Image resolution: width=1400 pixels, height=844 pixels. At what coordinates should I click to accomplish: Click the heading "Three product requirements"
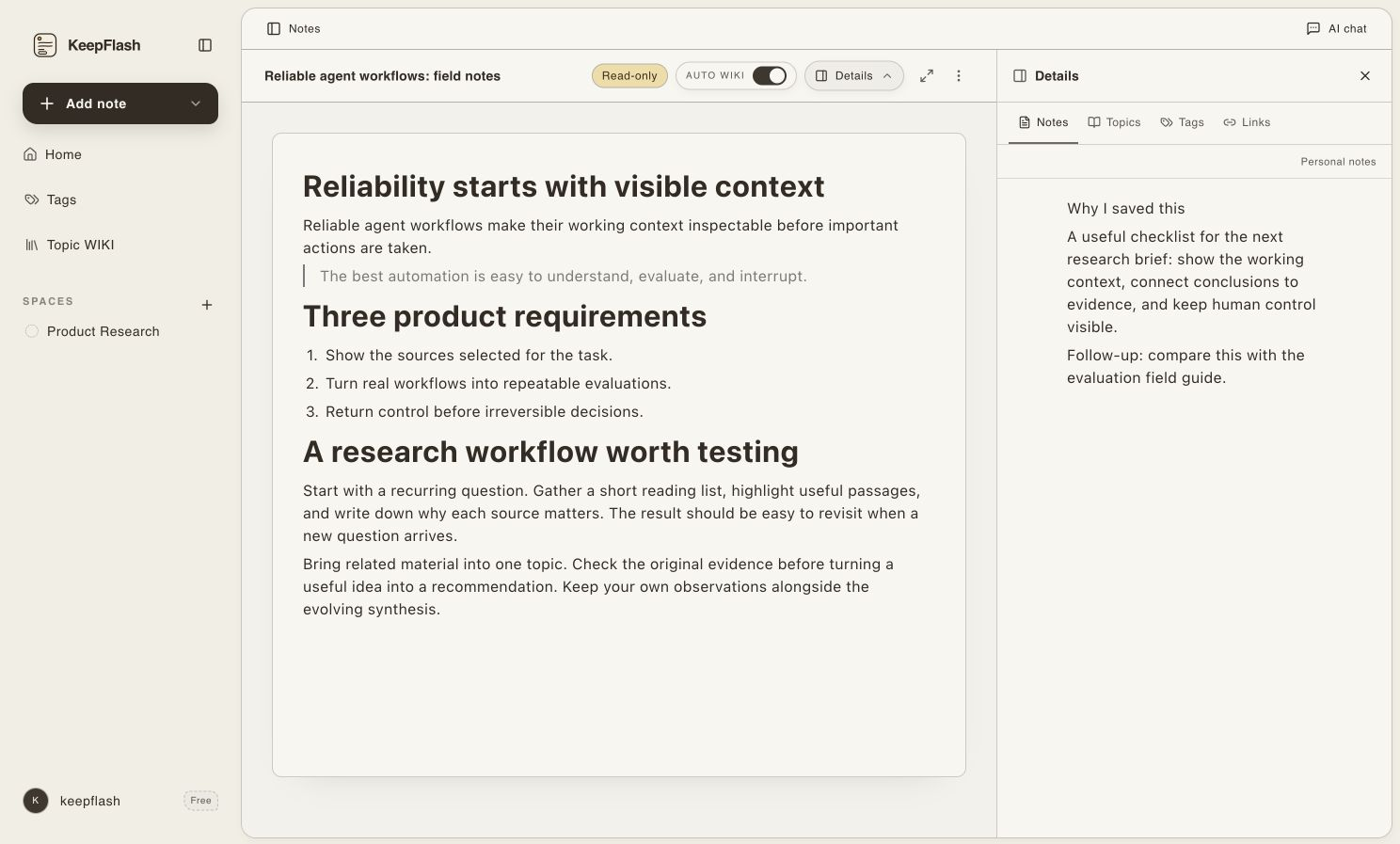click(x=504, y=316)
